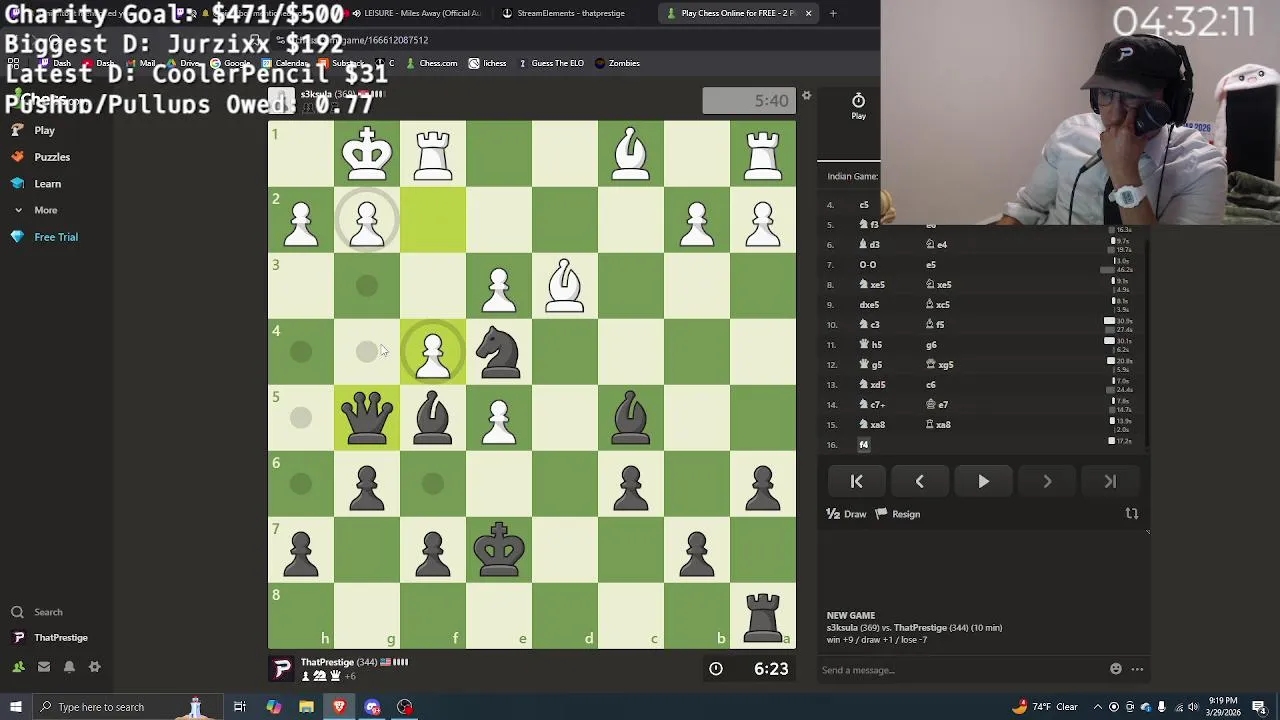Screen dimensions: 1280x720
Task: Go forward one move
Action: tap(1047, 482)
